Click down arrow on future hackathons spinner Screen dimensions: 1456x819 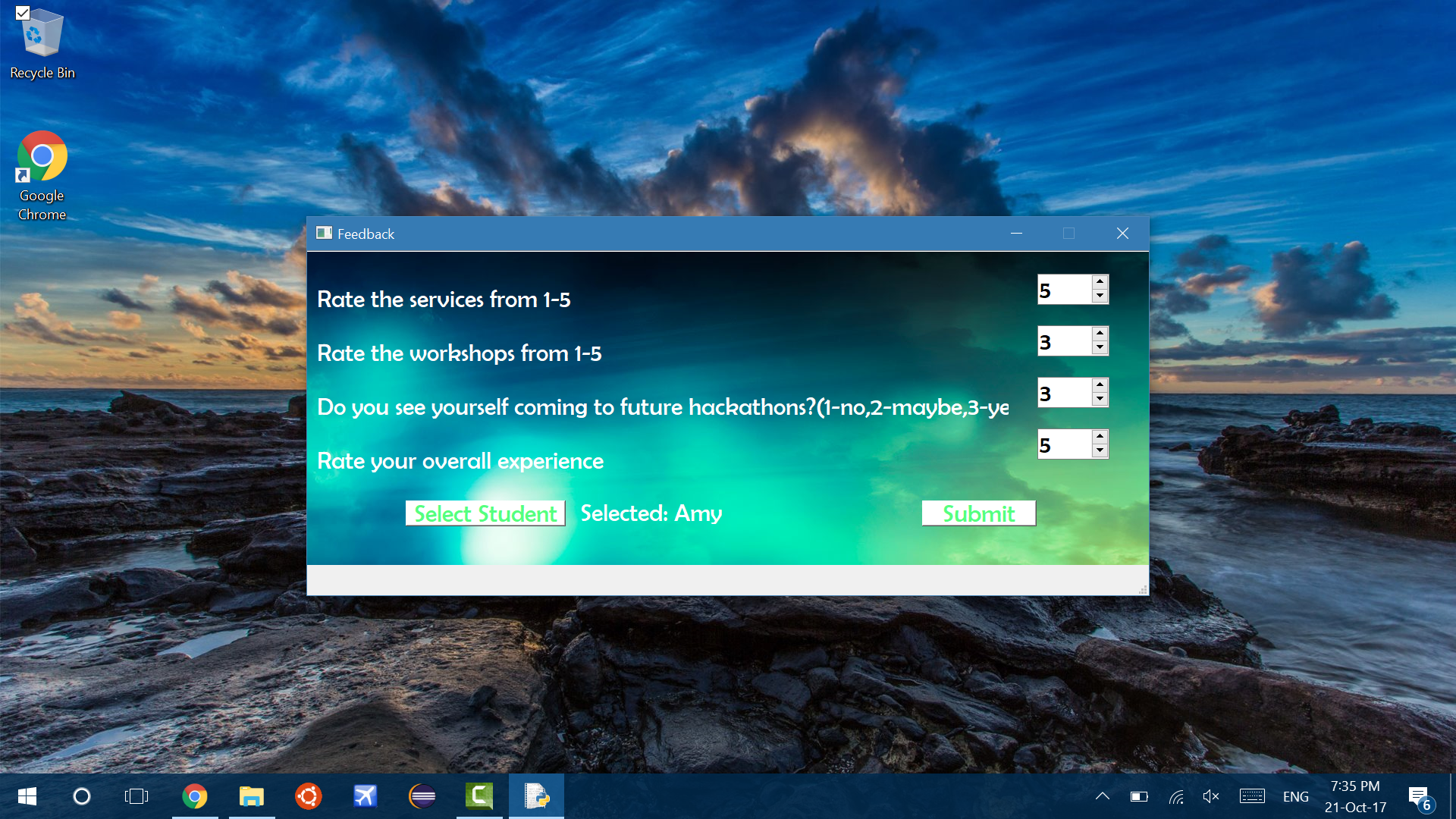click(x=1100, y=400)
